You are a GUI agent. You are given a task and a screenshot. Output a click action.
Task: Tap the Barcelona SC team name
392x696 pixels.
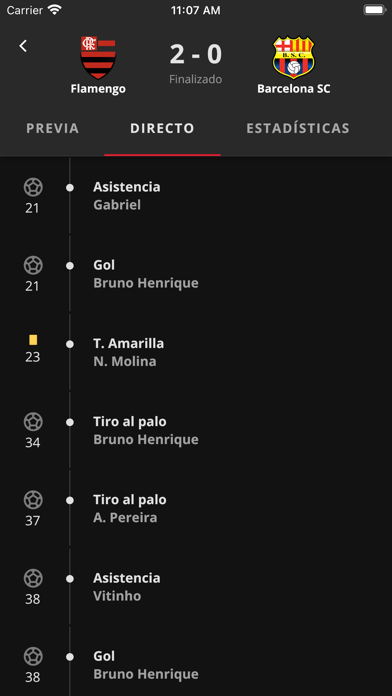tap(293, 89)
